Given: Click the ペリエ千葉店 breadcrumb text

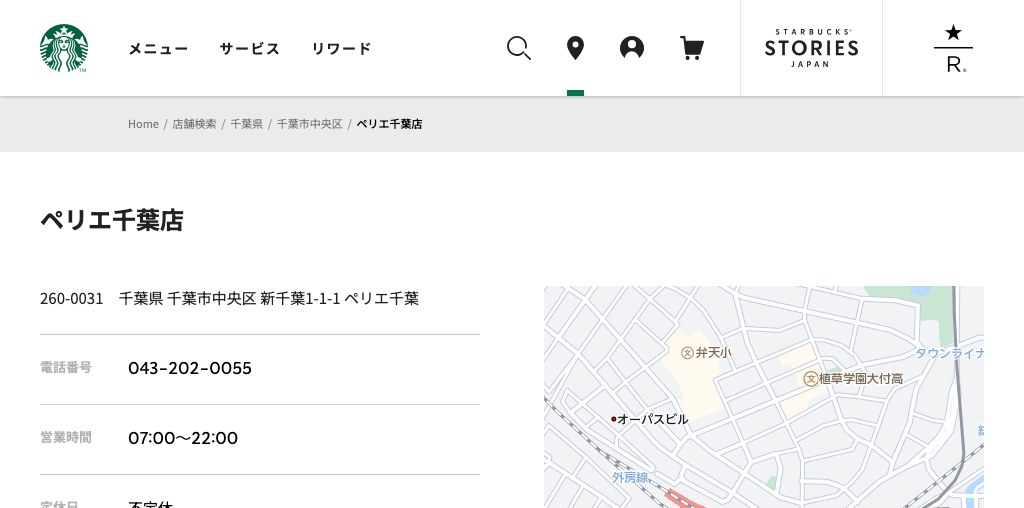Looking at the screenshot, I should point(389,124).
